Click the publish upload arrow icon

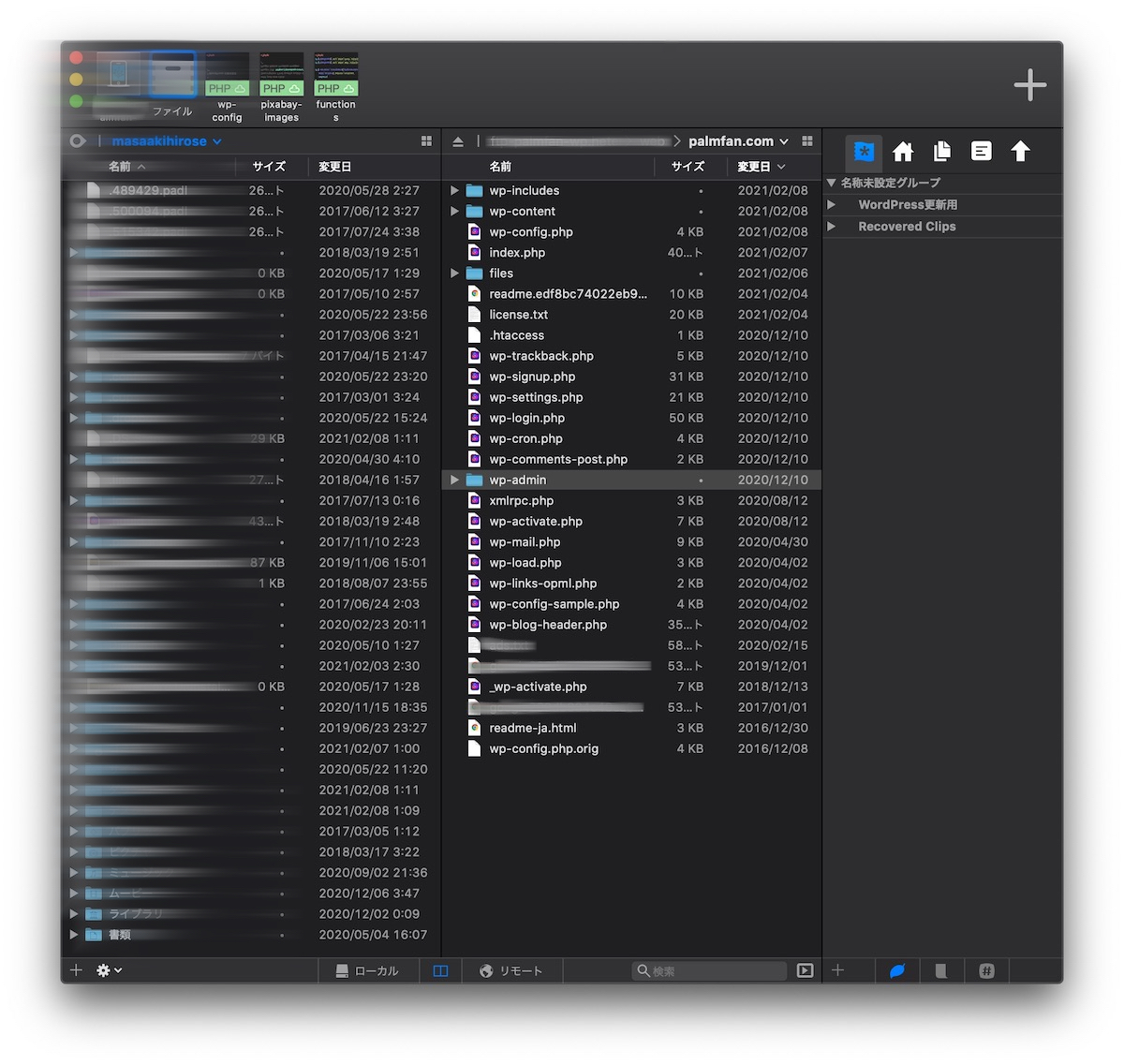(x=1020, y=152)
